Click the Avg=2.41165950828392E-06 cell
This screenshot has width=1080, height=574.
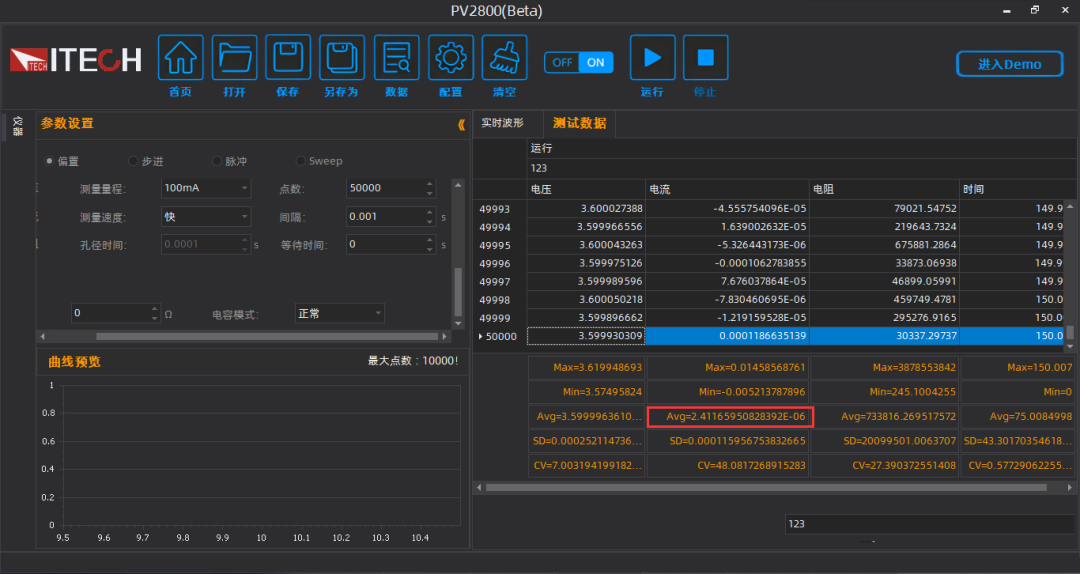(730, 416)
